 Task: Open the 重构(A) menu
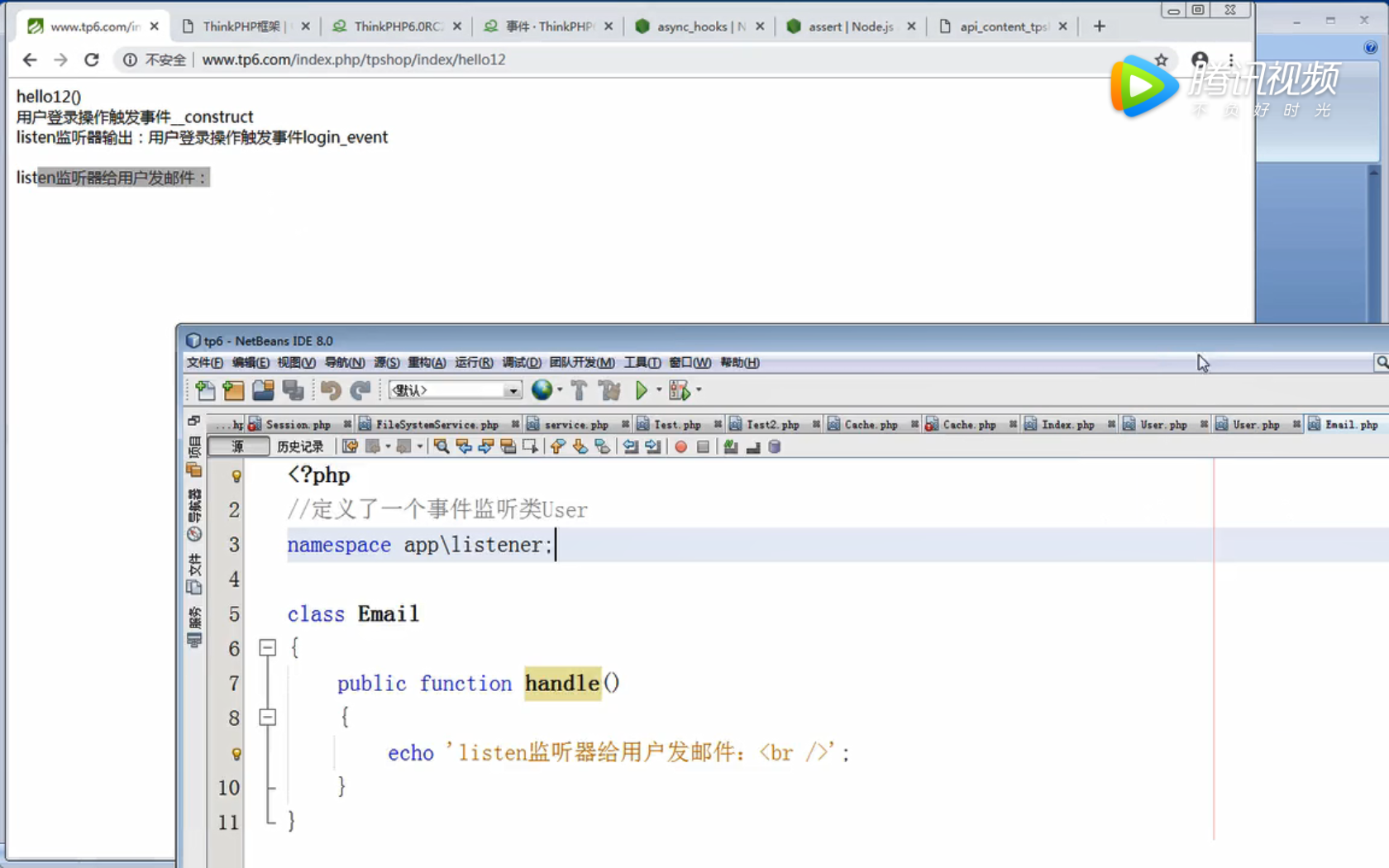[427, 362]
